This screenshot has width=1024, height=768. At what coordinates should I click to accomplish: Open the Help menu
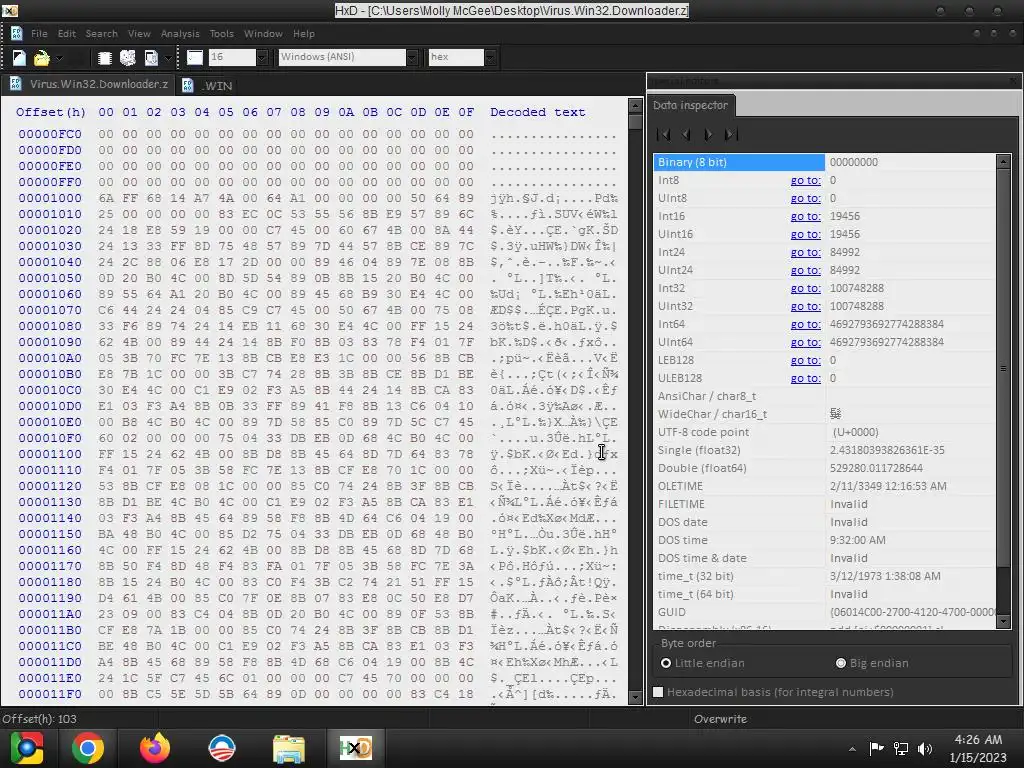click(x=304, y=33)
